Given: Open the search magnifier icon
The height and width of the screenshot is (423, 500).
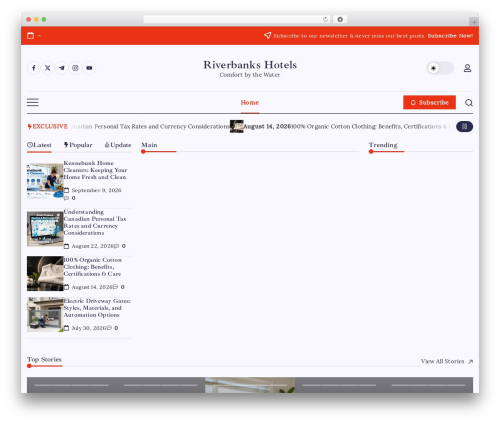Looking at the screenshot, I should (469, 103).
